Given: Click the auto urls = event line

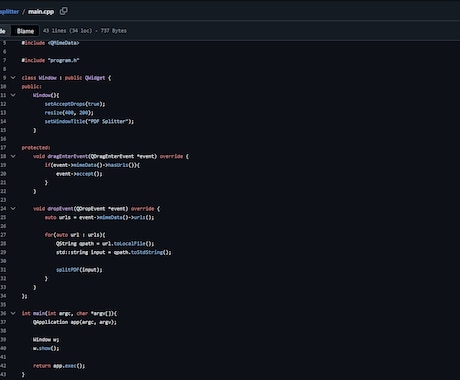Looking at the screenshot, I should tap(99, 217).
